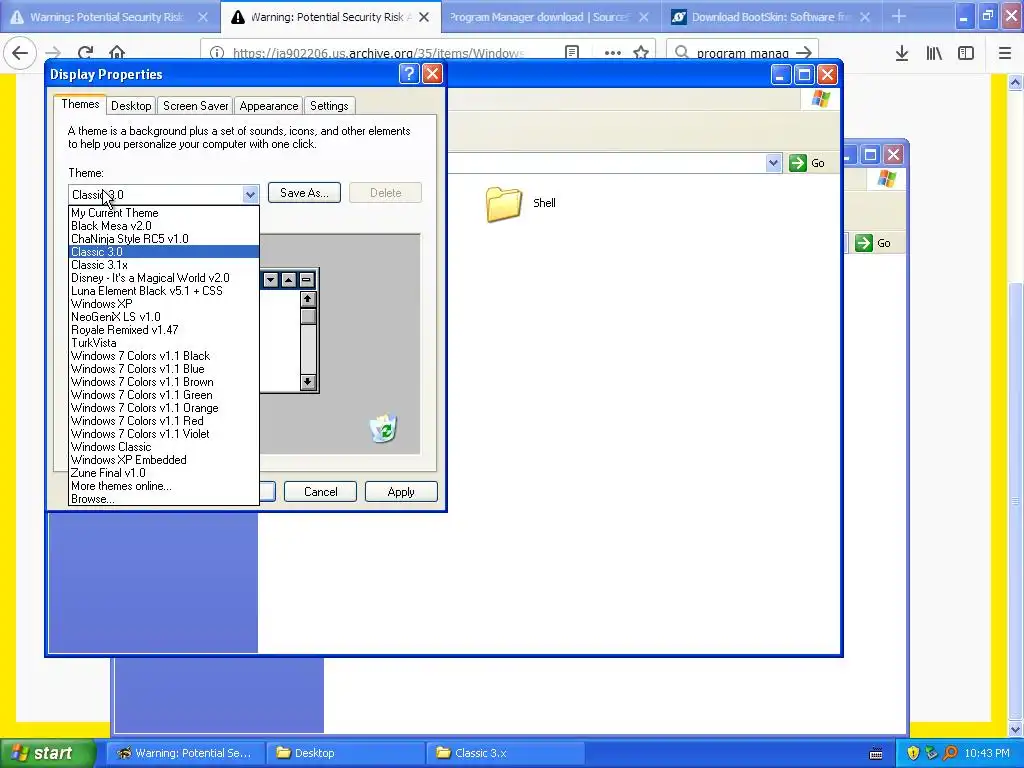Click the up arrow button in preview window
This screenshot has height=768, width=1024.
pyautogui.click(x=288, y=280)
